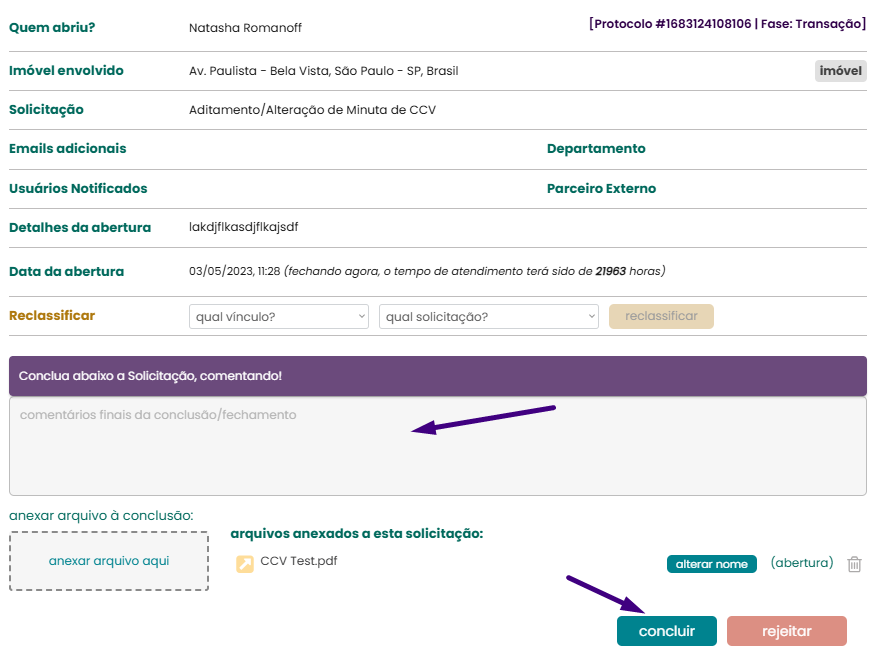
Task: Focus the final conclusion comments text area
Action: 437,446
